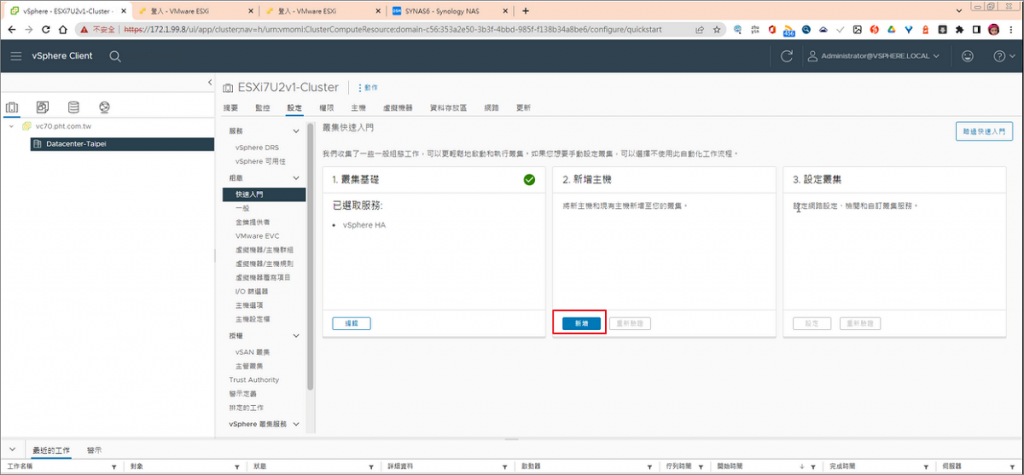This screenshot has height=475, width=1024.
Task: Select vSphere 可用性 in the sidebar
Action: [260, 161]
